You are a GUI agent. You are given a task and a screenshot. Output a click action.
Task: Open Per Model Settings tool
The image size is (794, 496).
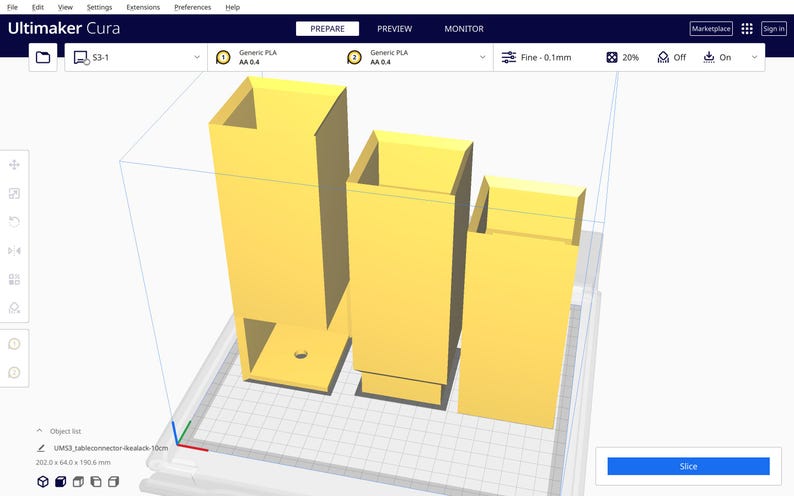tap(14, 279)
